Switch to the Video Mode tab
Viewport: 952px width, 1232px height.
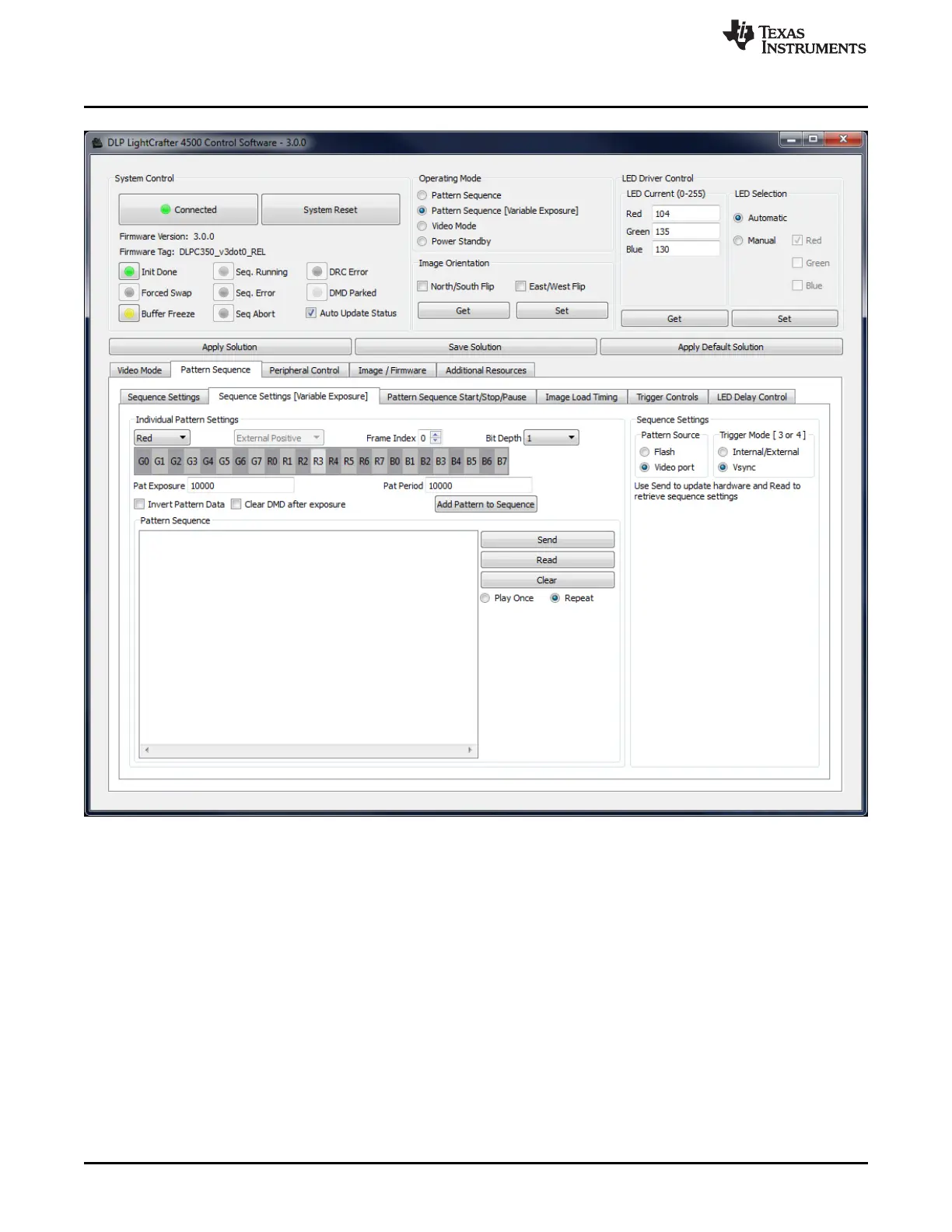point(140,370)
